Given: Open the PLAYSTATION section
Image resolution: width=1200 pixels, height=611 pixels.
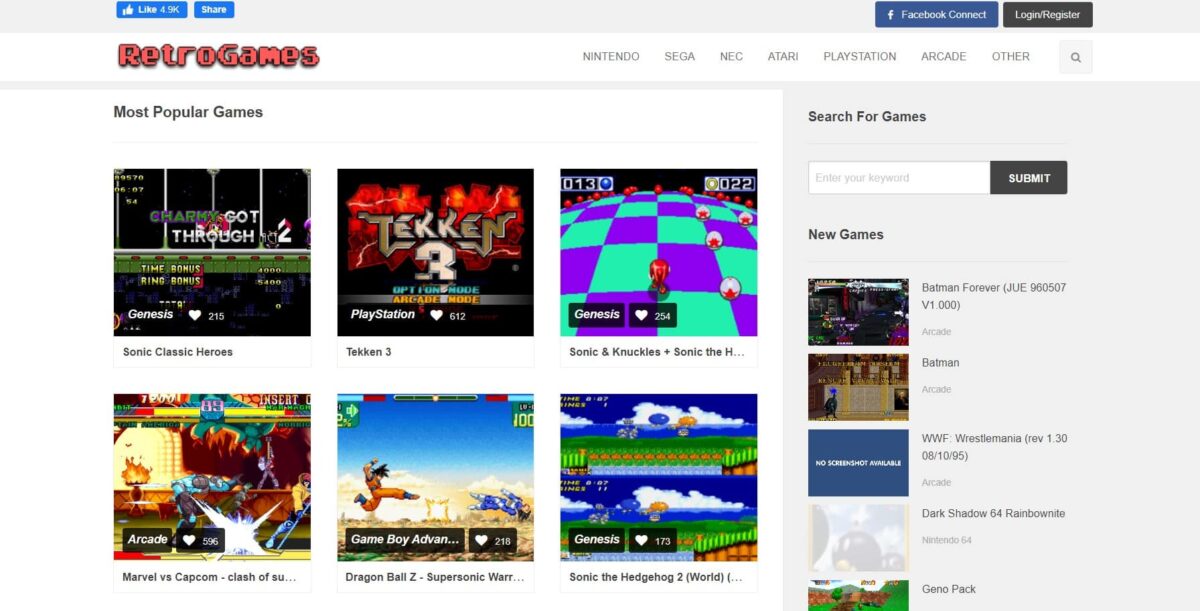Looking at the screenshot, I should point(859,57).
